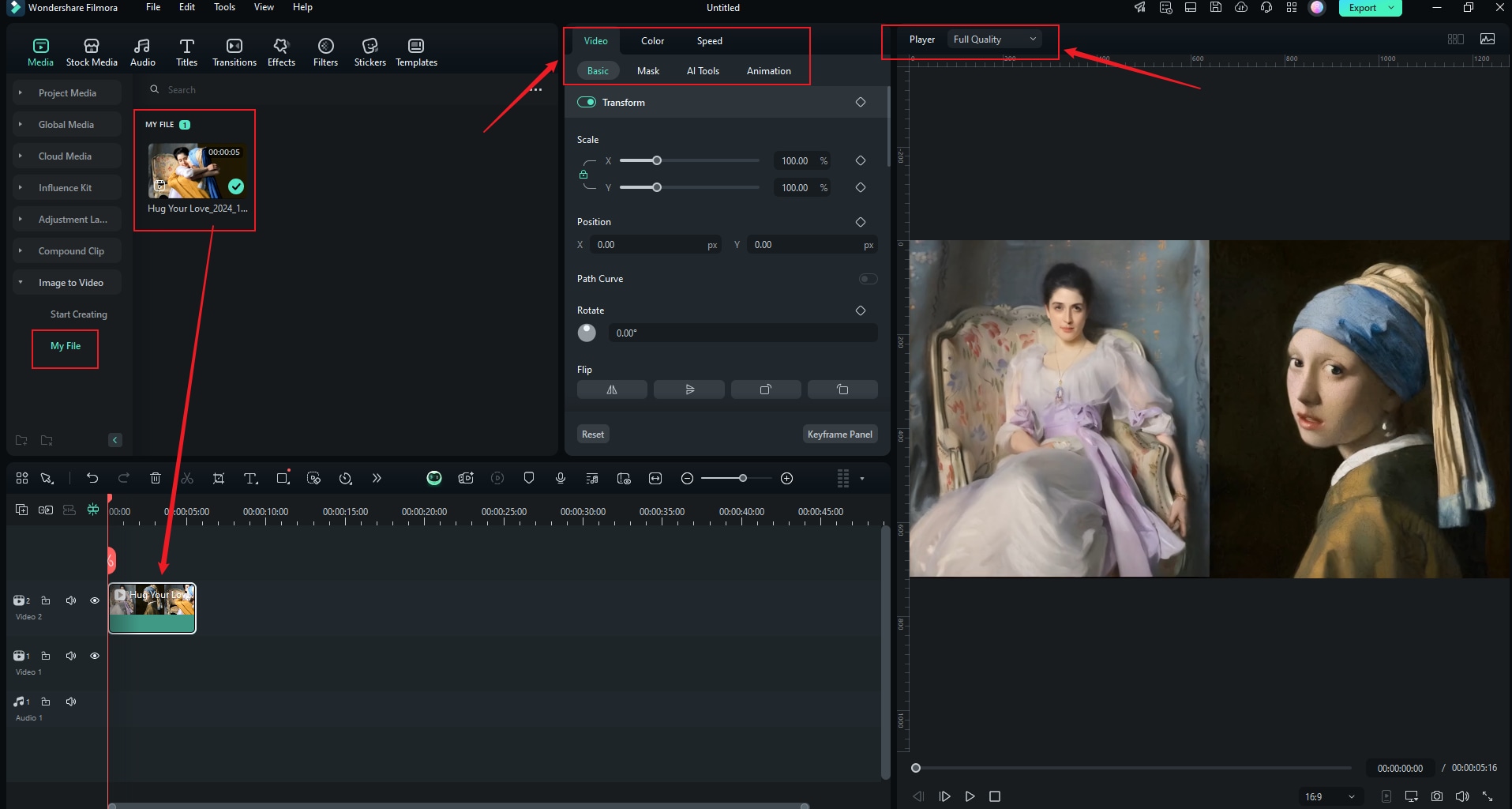1512x809 pixels.
Task: Add keyframe for Rotate
Action: point(861,310)
